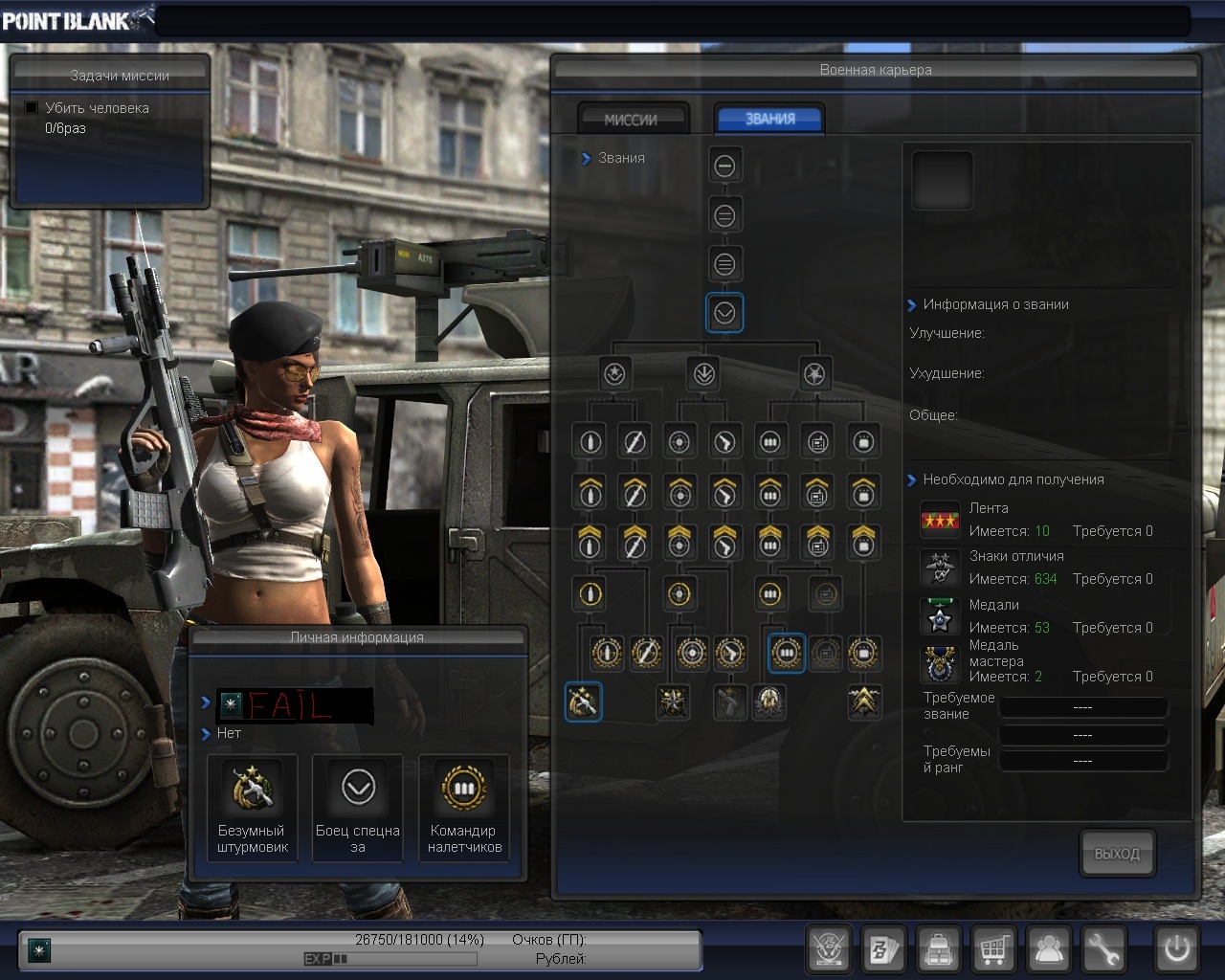Click the Задачи миссии panel title
This screenshot has width=1225, height=980.
click(120, 76)
